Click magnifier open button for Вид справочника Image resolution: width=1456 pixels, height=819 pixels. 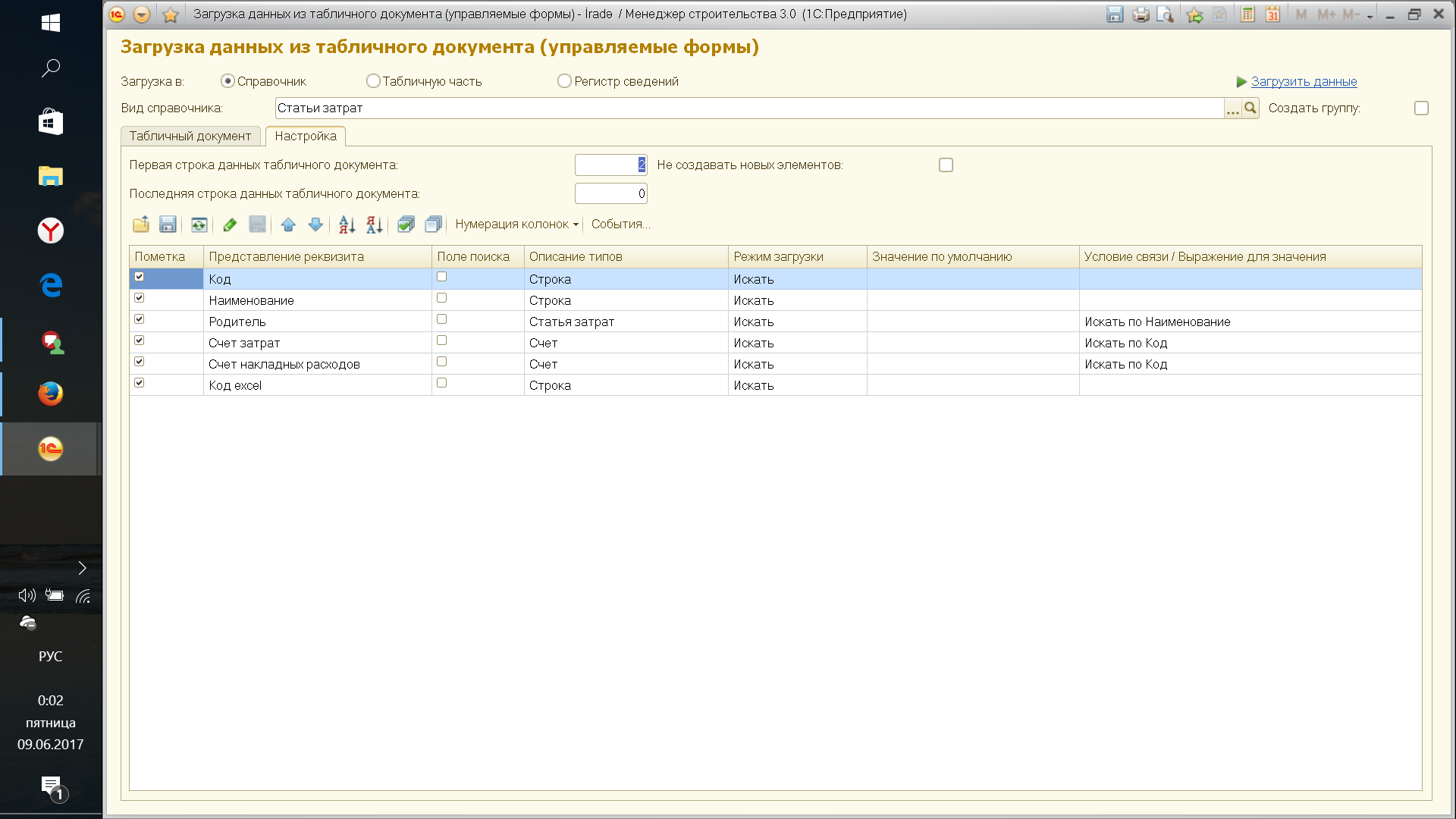click(x=1250, y=108)
